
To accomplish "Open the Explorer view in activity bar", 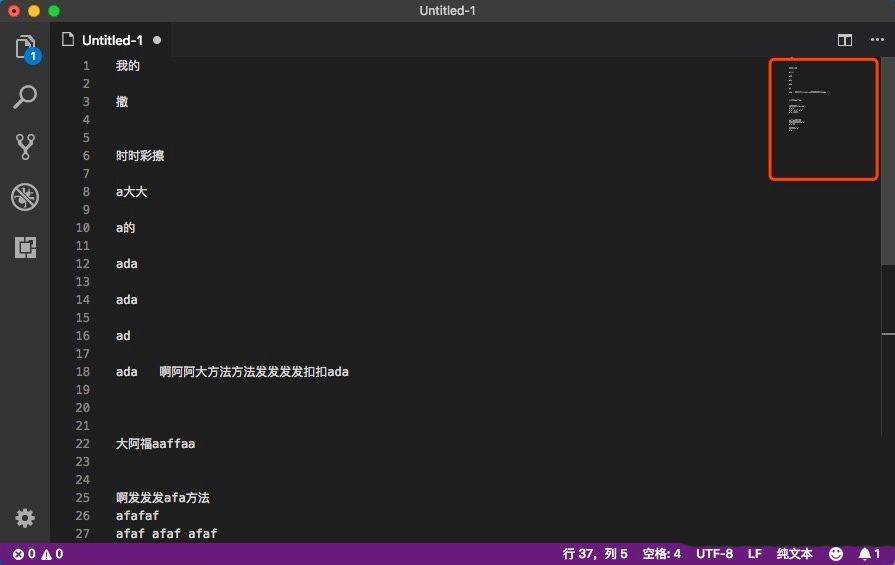I will click(25, 48).
